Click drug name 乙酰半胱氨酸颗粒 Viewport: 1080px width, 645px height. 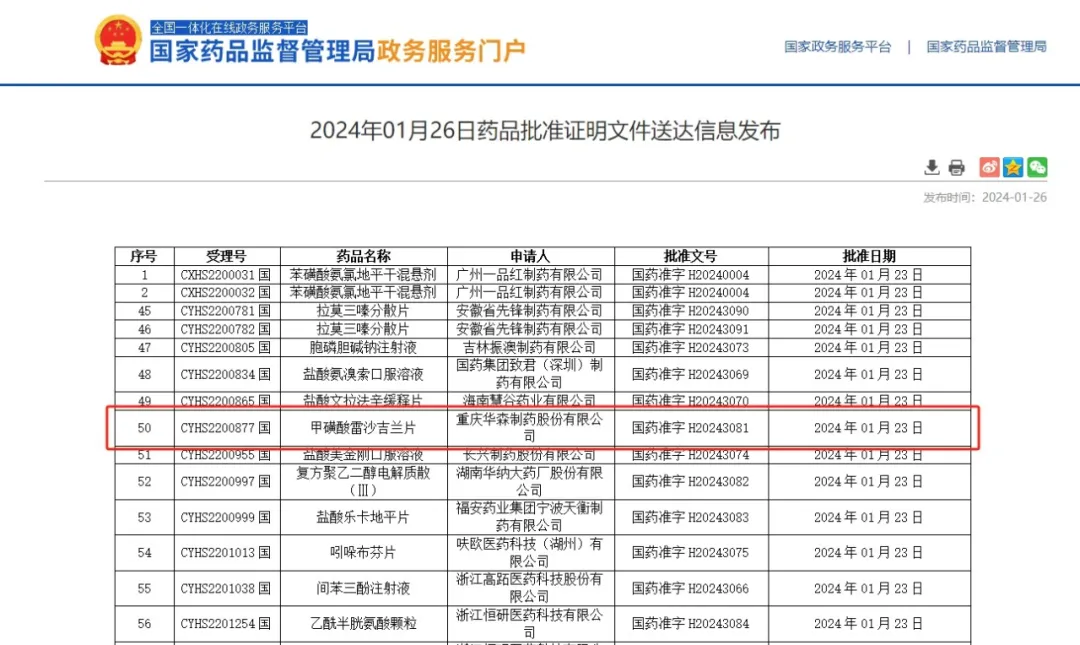coord(363,624)
